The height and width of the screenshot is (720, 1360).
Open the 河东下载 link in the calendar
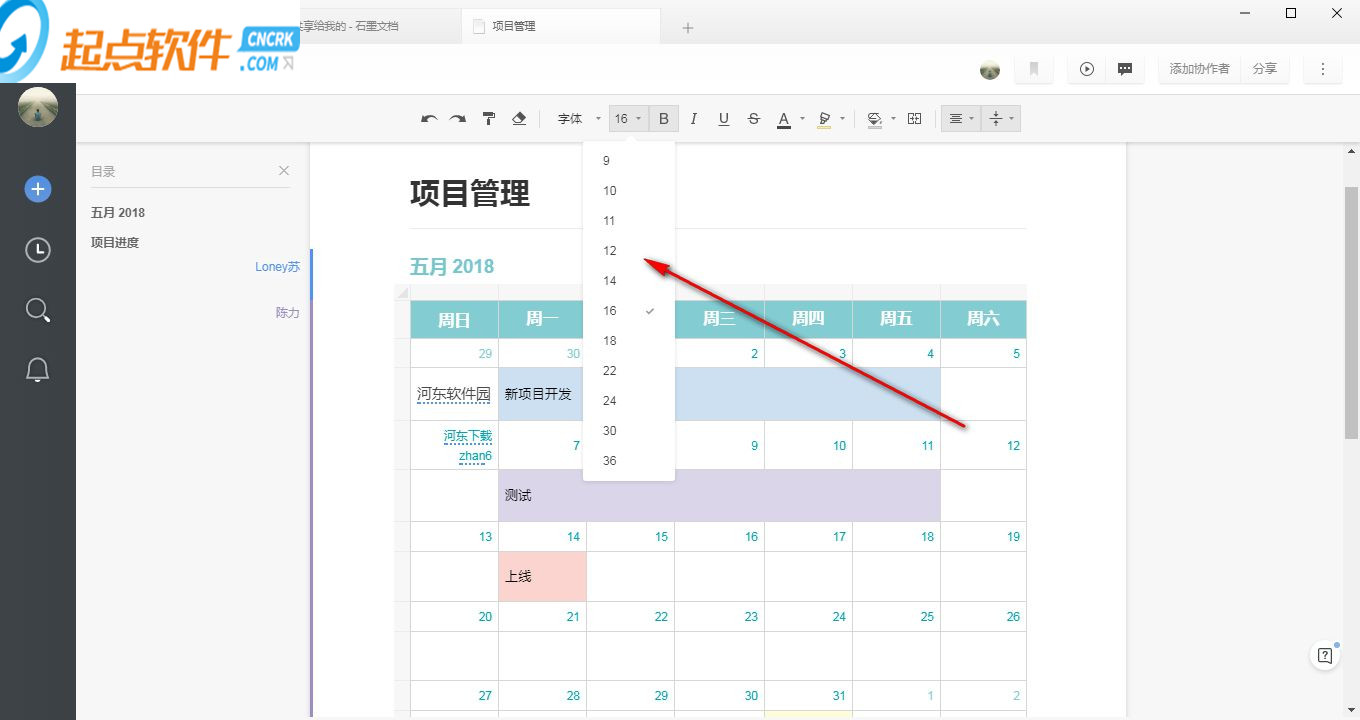468,436
